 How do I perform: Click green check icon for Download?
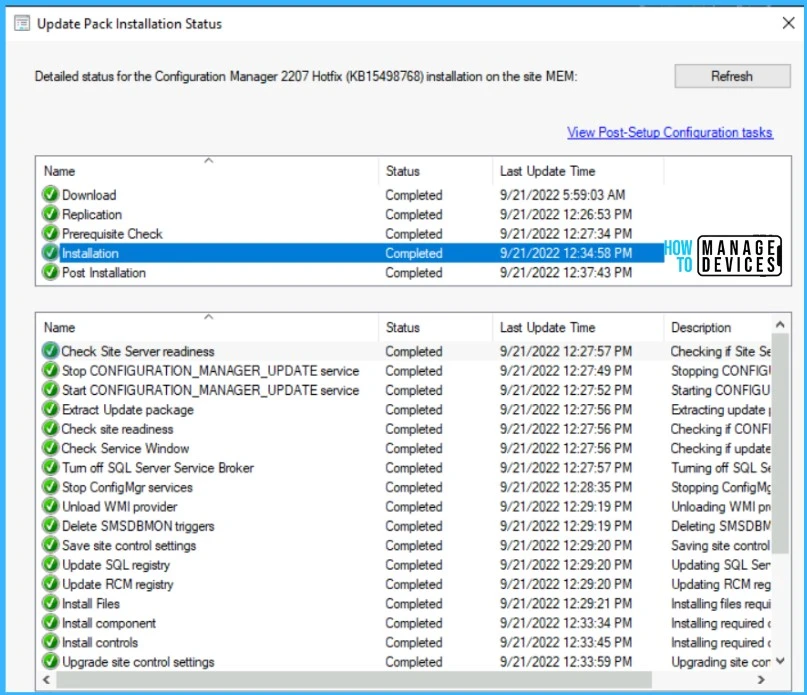click(50, 195)
